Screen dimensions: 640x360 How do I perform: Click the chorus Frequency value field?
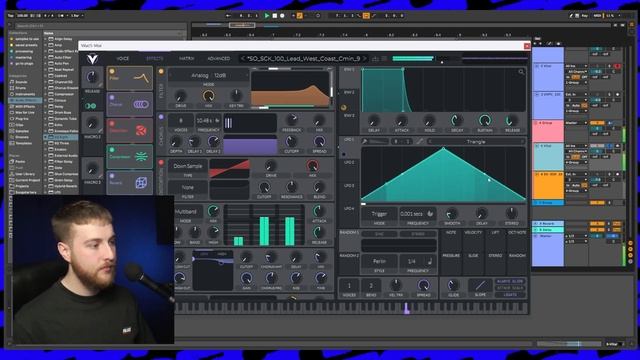[208, 121]
